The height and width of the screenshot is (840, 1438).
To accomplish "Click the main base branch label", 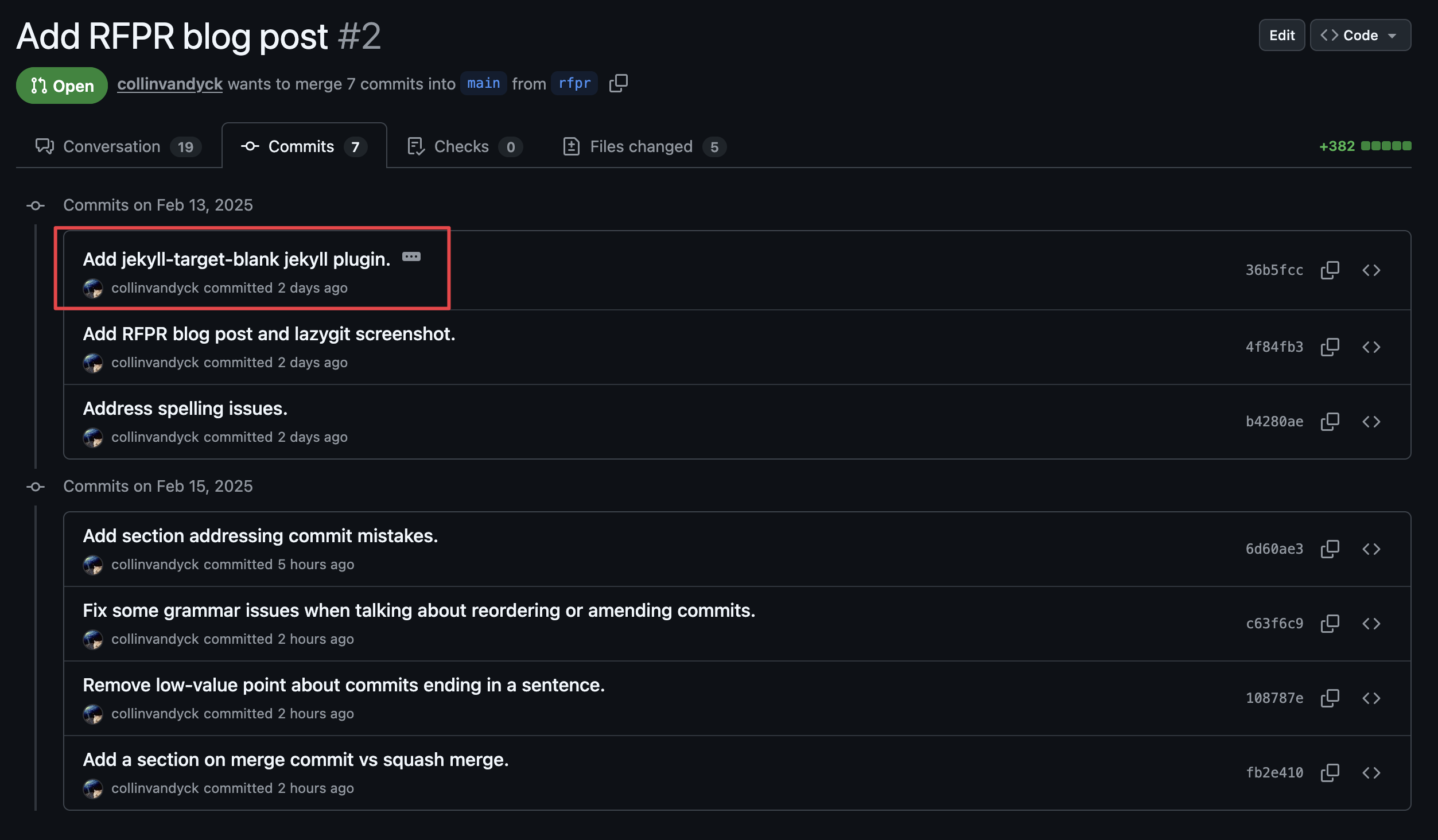I will click(483, 84).
